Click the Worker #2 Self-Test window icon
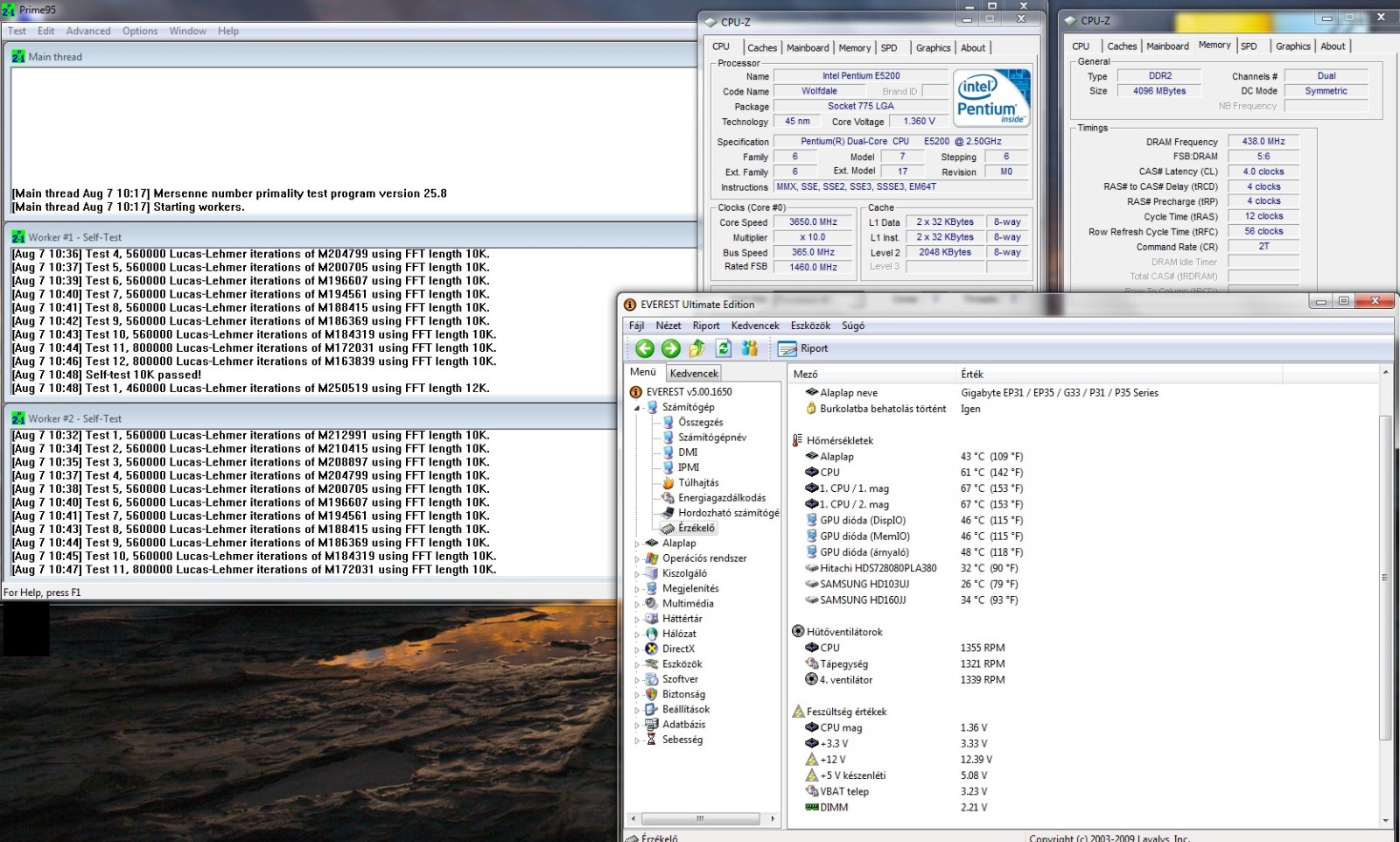This screenshot has height=842, width=1400. tap(18, 418)
